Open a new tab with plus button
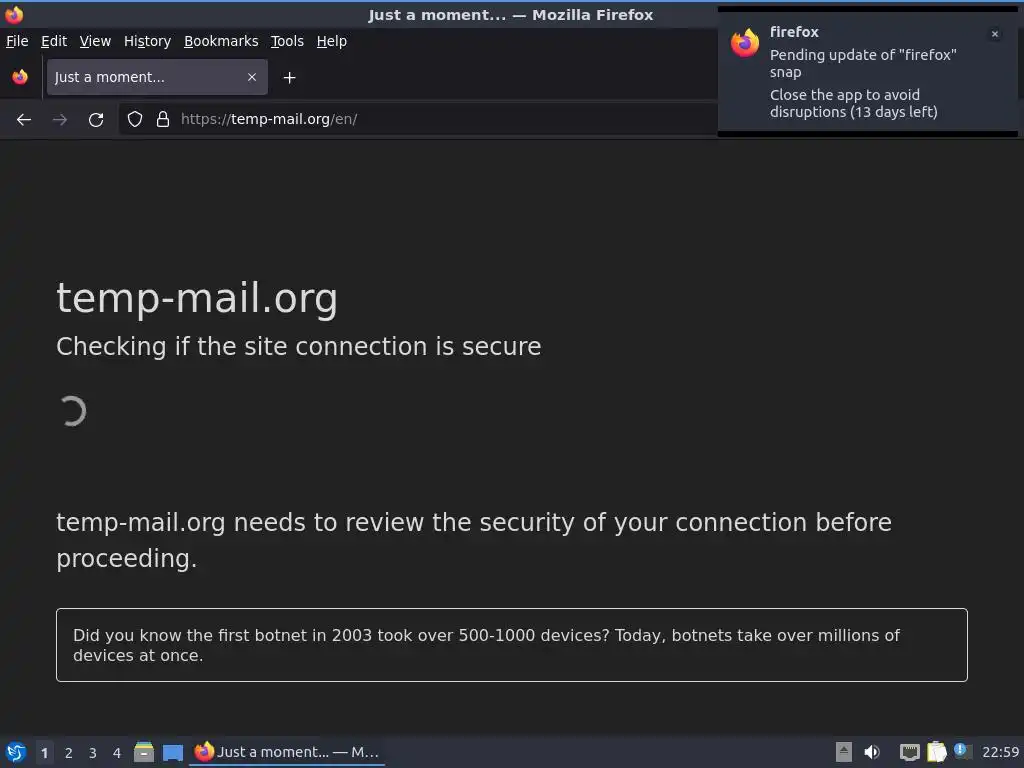1024x768 pixels. tap(289, 78)
